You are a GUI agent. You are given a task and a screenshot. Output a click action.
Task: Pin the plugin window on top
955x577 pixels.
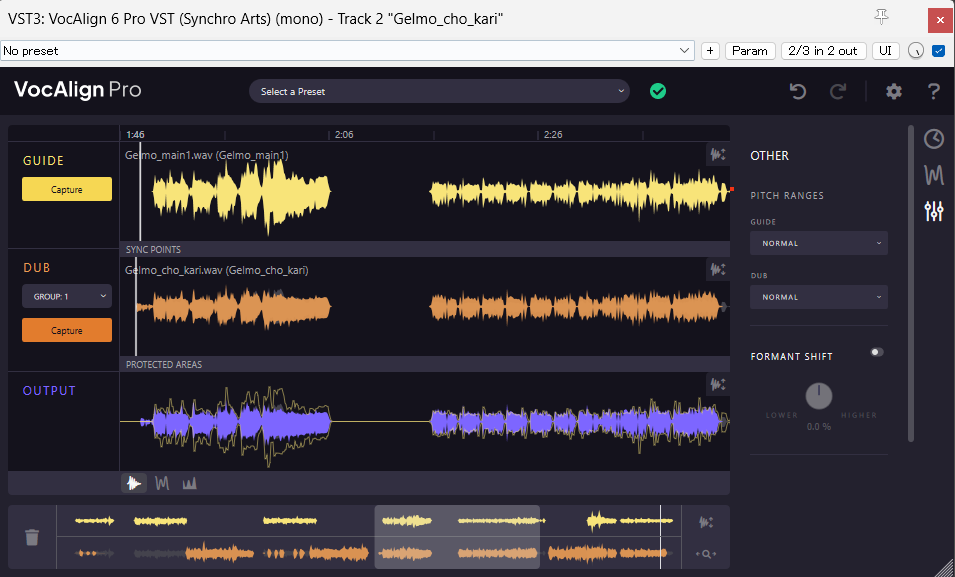pyautogui.click(x=881, y=18)
